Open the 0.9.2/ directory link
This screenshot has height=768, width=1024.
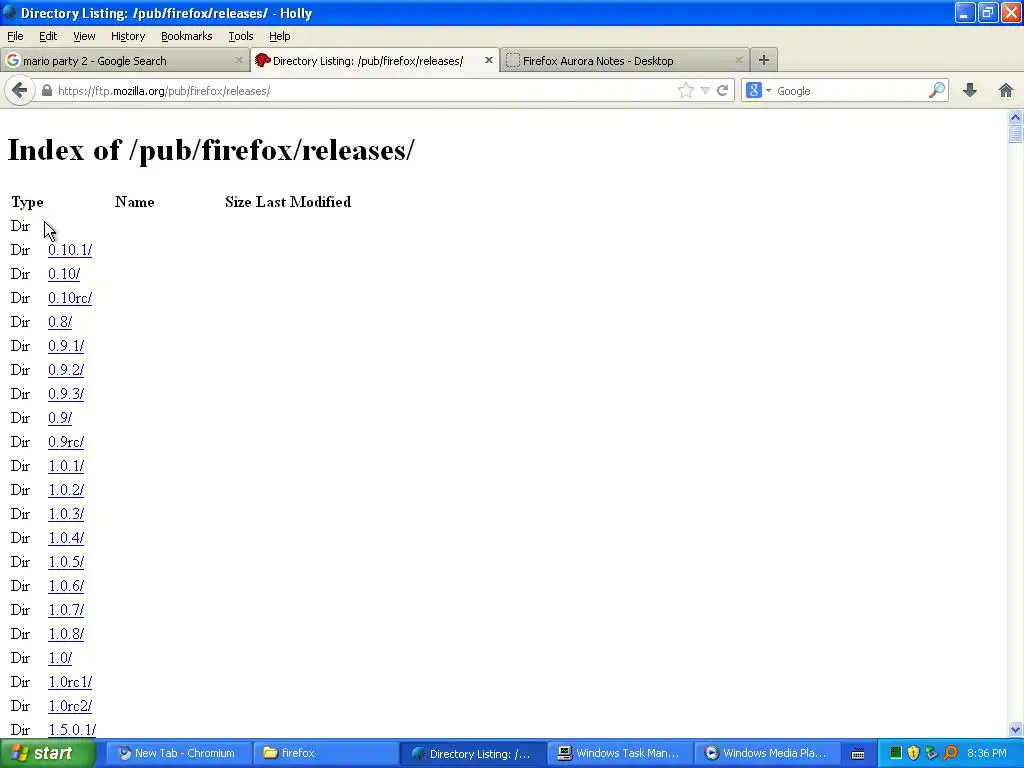(x=66, y=370)
